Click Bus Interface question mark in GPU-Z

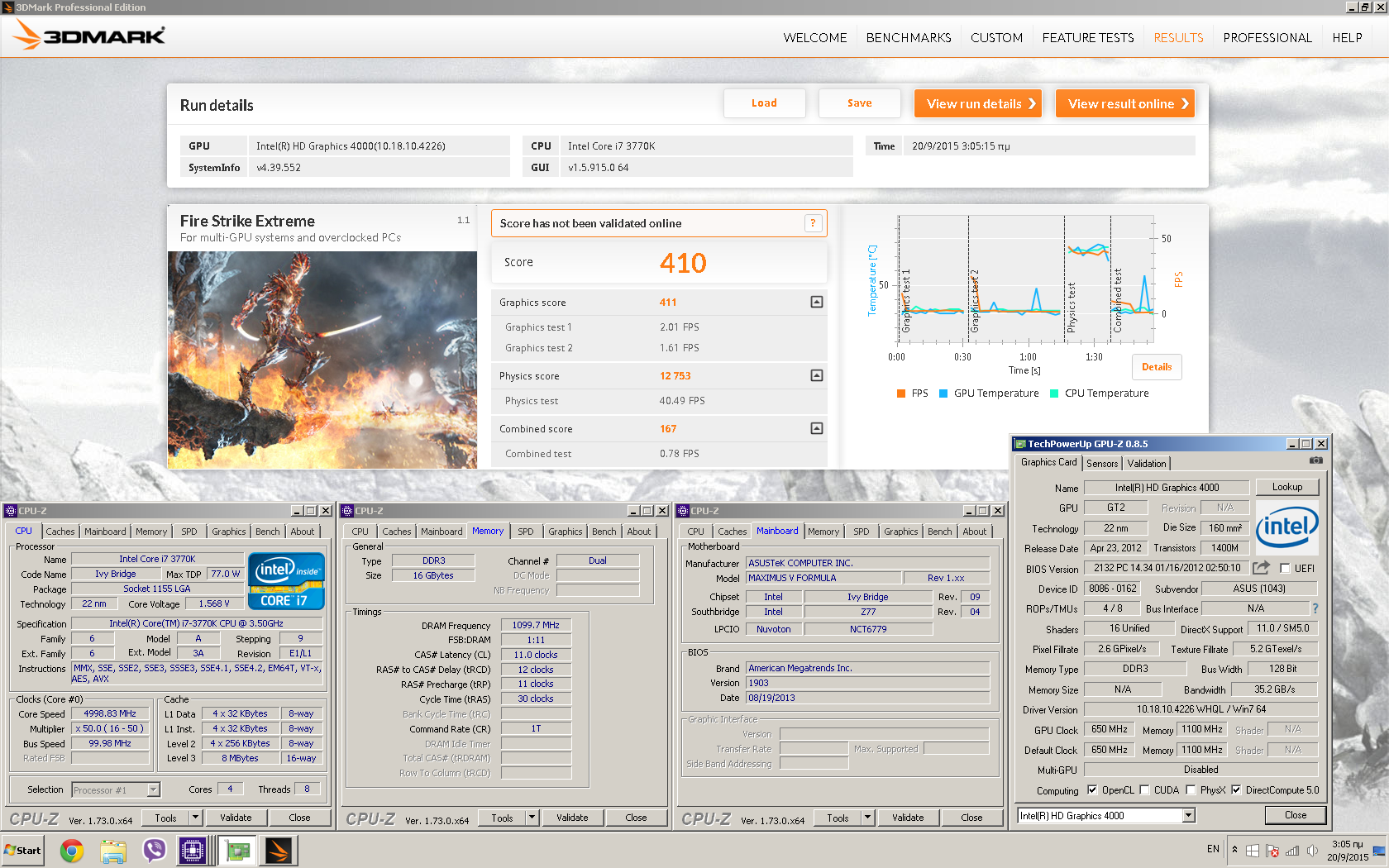[x=1315, y=608]
